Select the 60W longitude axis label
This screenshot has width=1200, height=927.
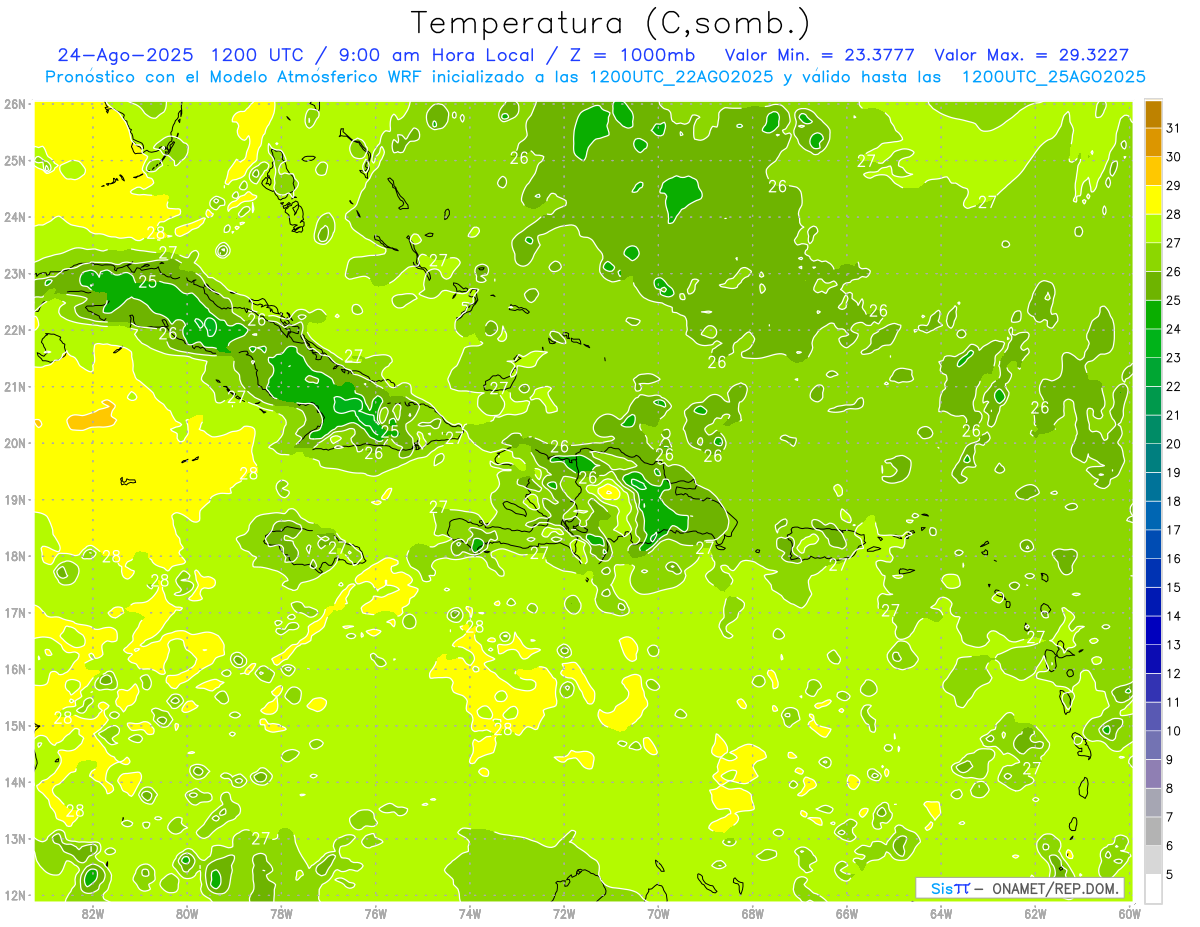coord(1128,914)
